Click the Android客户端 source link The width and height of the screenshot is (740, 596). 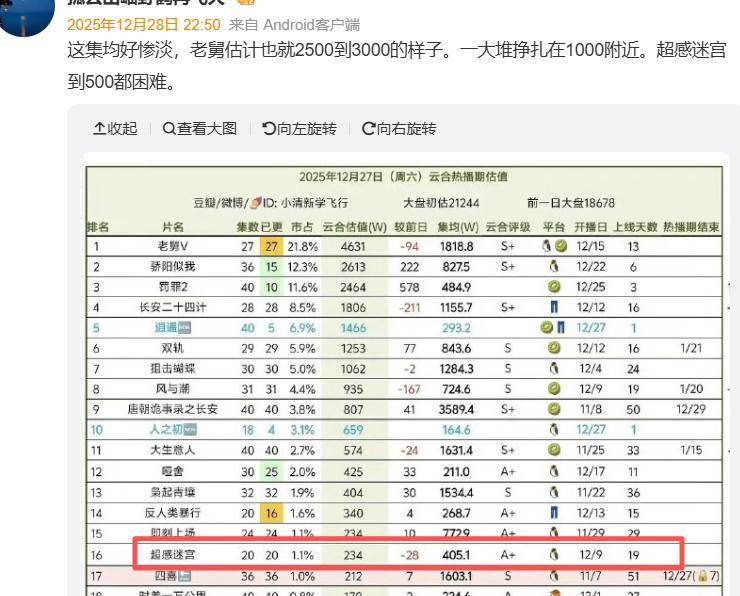pos(315,24)
